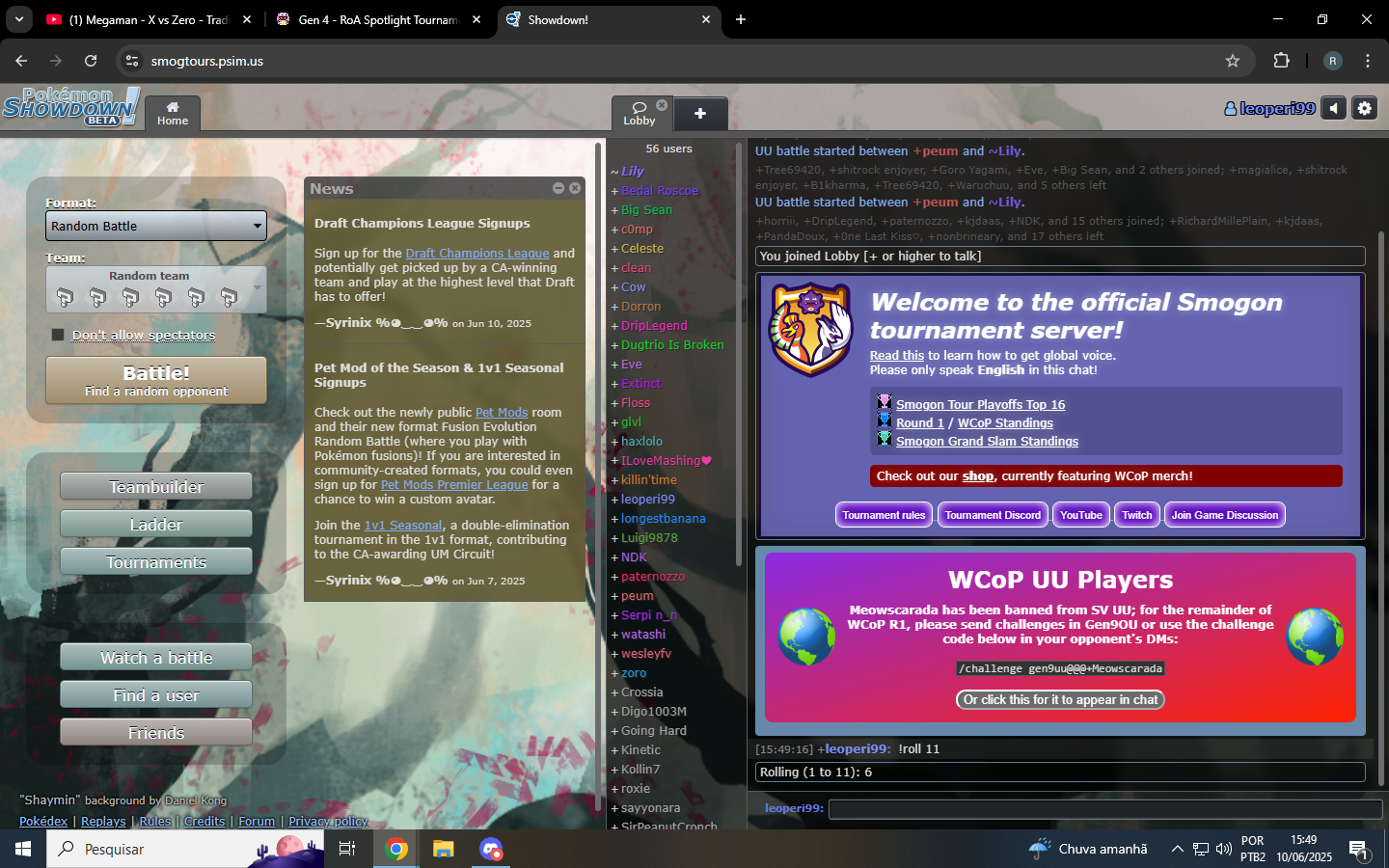Image resolution: width=1389 pixels, height=868 pixels.
Task: Click Watch a battle
Action: (x=156, y=658)
